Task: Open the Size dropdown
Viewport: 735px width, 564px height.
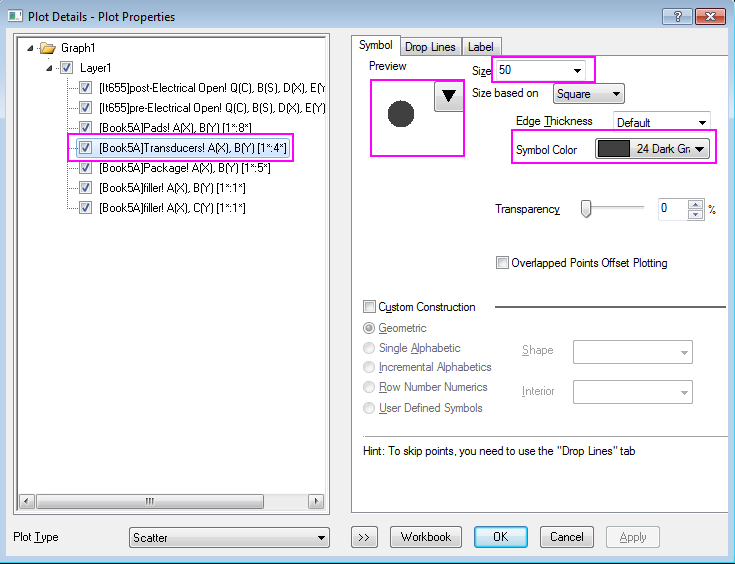Action: coord(578,70)
